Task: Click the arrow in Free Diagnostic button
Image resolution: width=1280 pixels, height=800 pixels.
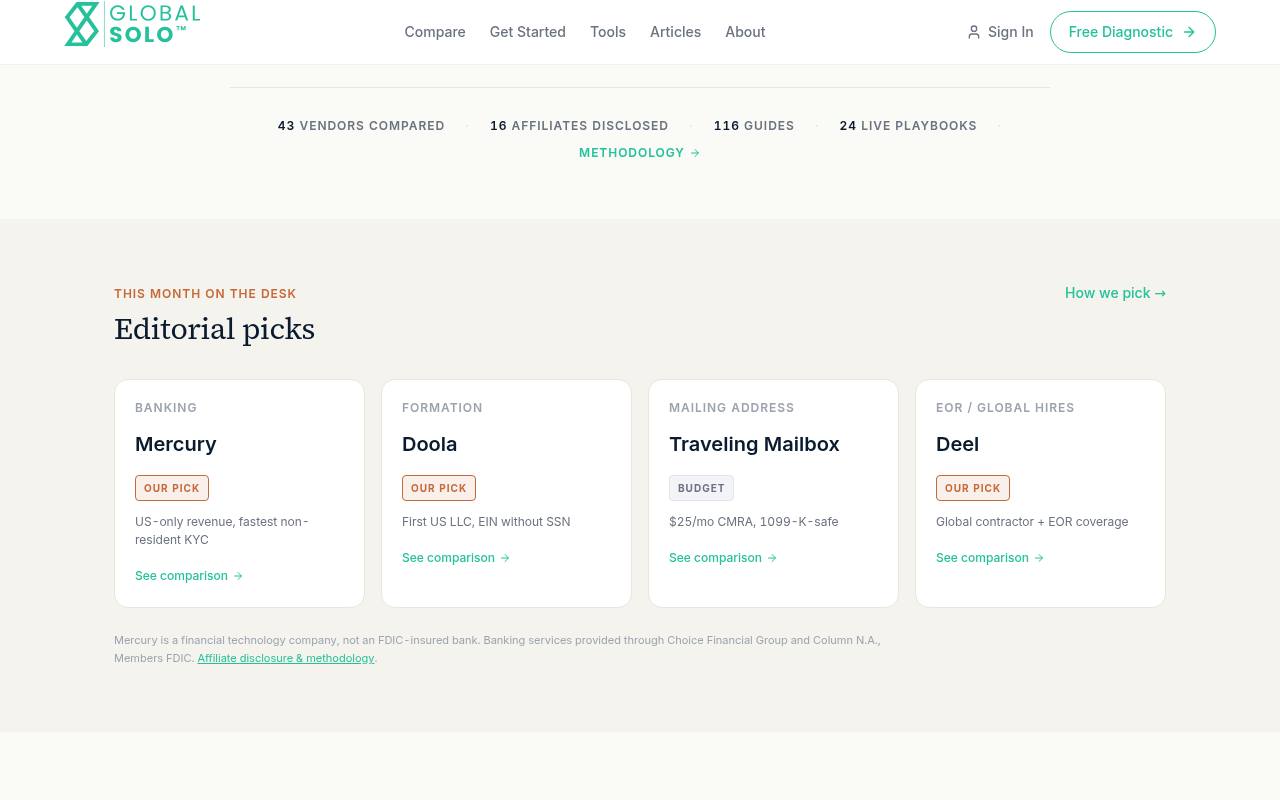Action: [1189, 32]
